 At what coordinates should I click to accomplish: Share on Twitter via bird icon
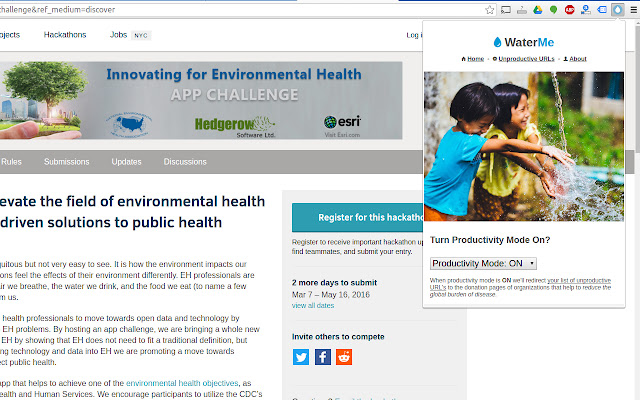pyautogui.click(x=301, y=357)
